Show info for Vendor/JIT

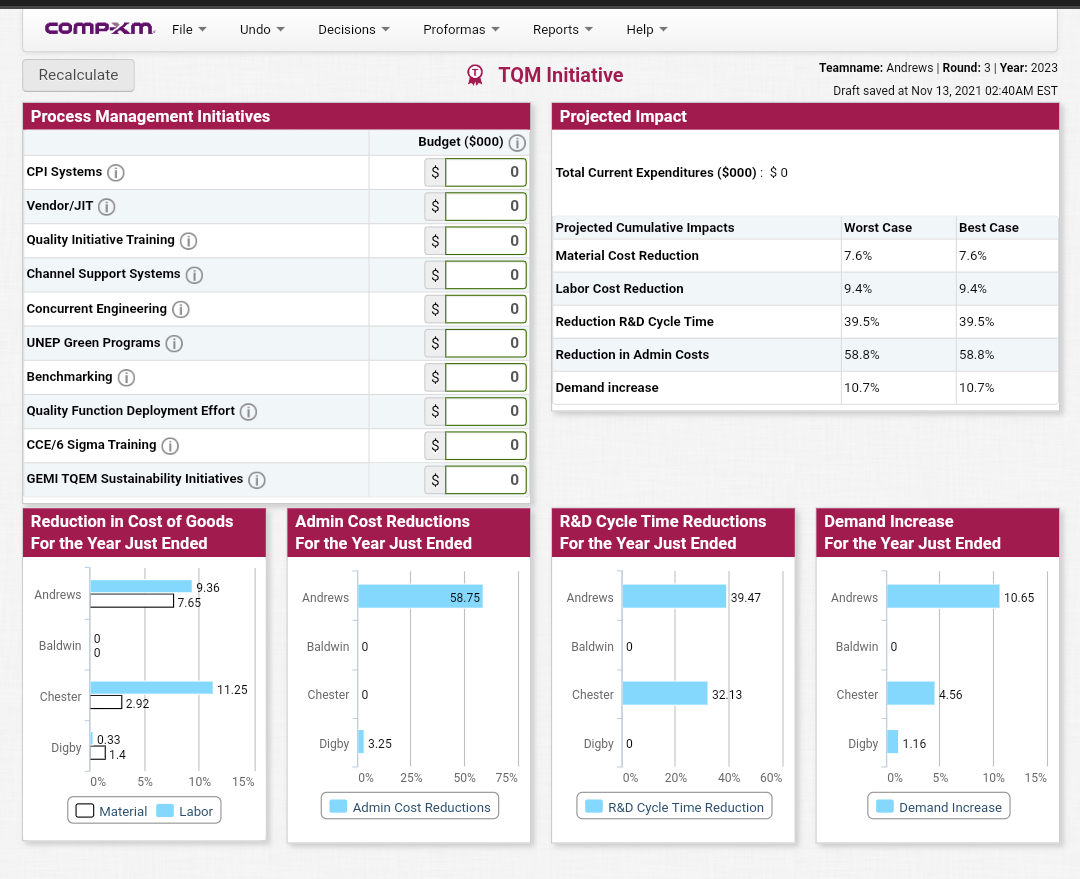[107, 207]
